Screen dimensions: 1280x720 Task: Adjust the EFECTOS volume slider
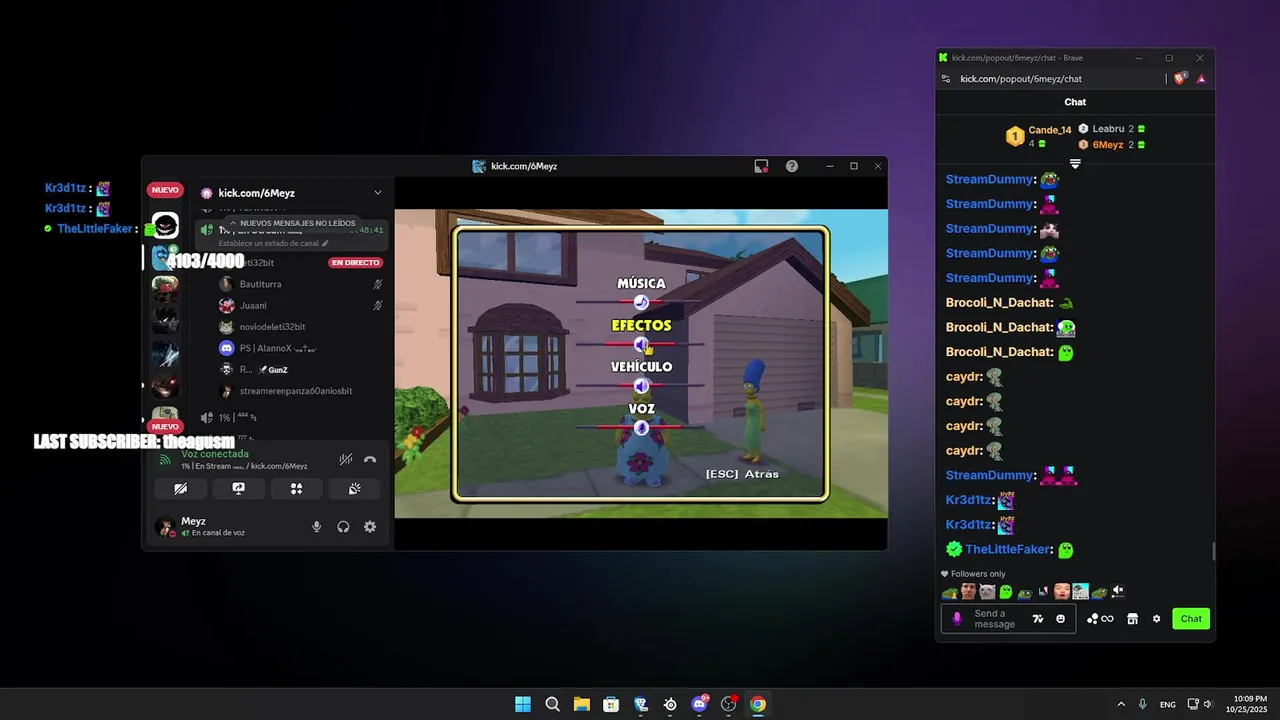[641, 344]
